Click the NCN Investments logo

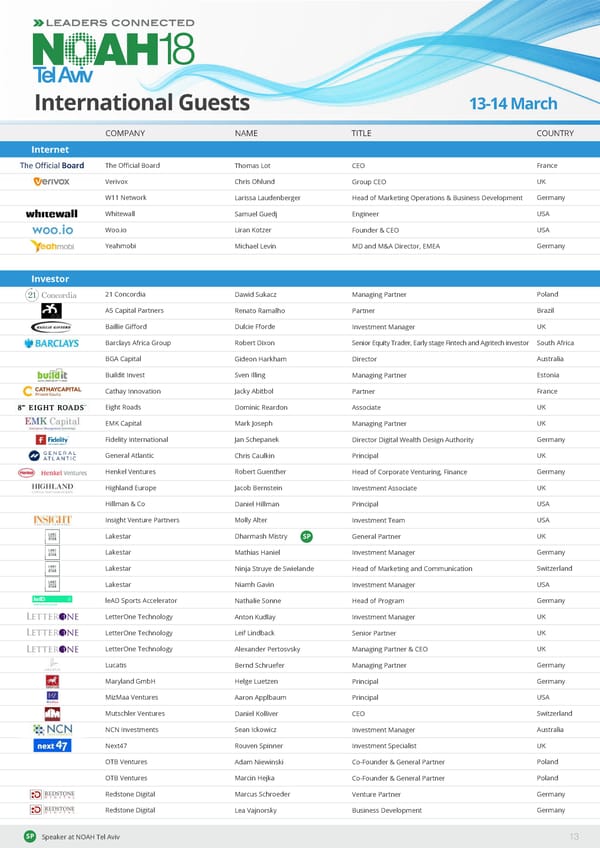tap(51, 730)
